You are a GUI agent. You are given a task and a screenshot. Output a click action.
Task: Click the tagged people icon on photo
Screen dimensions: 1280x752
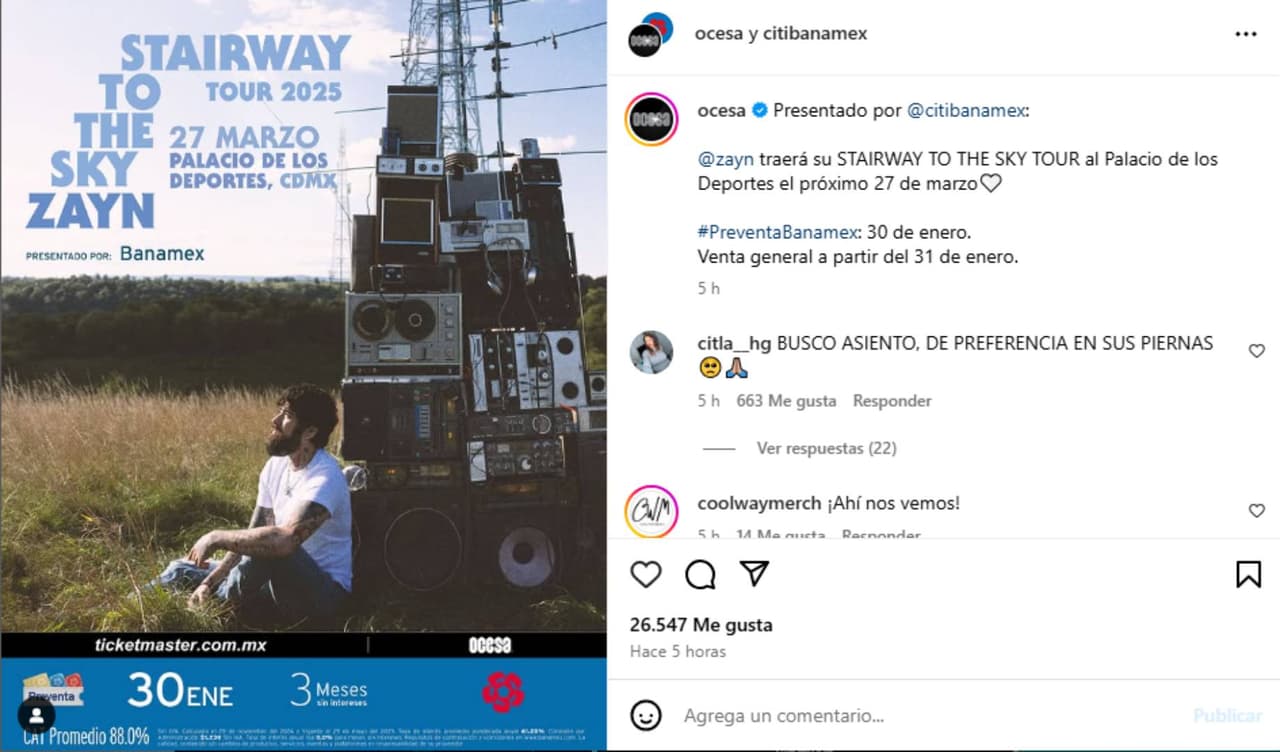[x=37, y=715]
